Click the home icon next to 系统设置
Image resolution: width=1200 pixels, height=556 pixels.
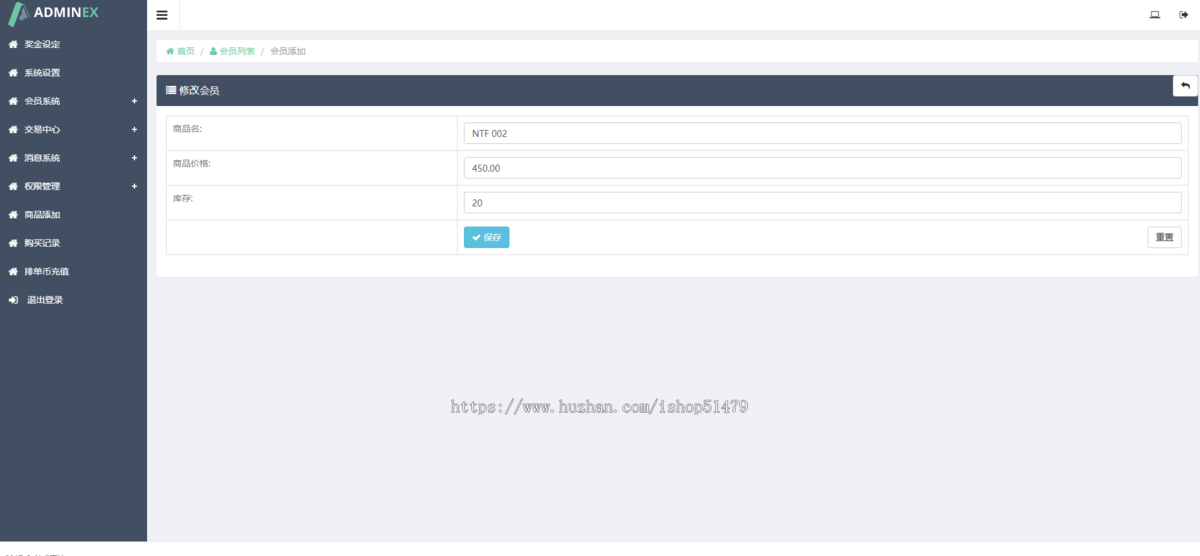(x=13, y=73)
